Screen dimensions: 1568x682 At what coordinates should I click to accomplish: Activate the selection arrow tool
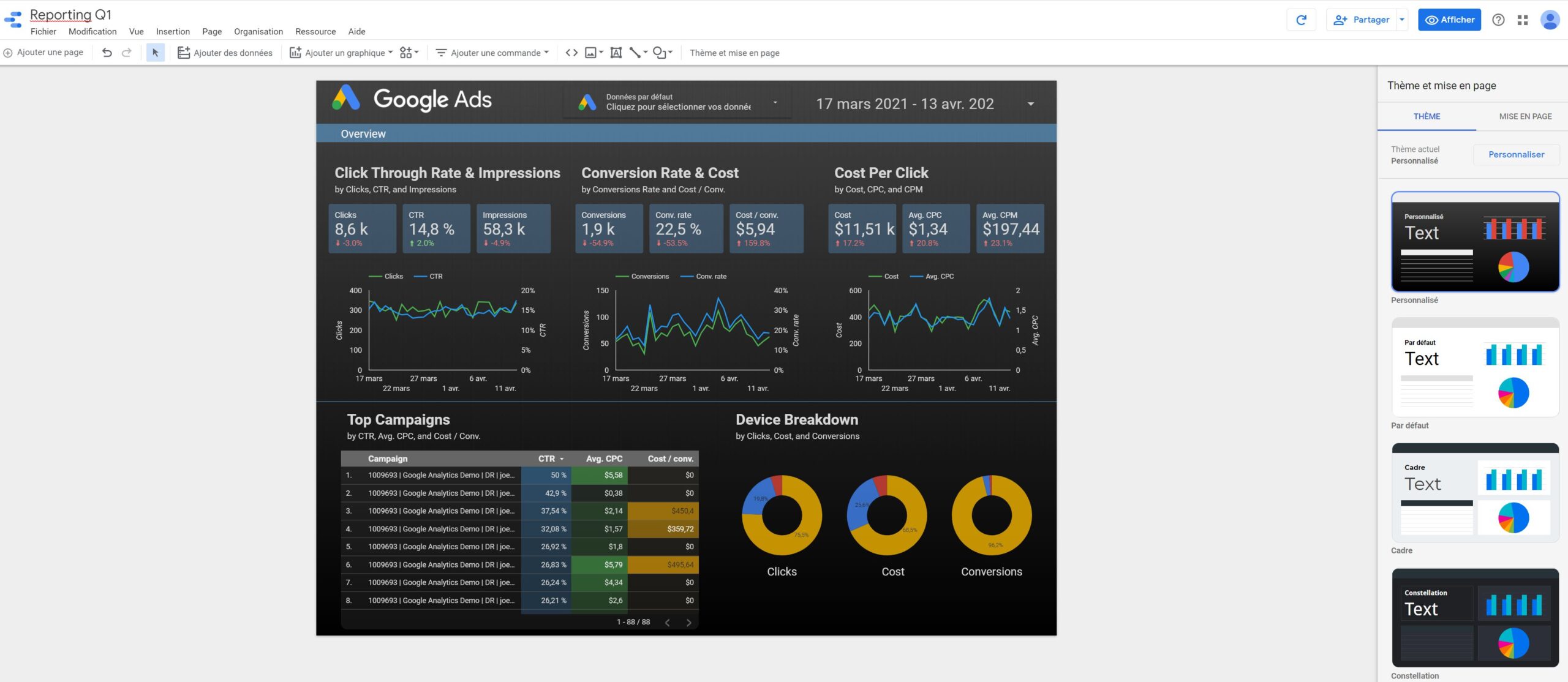point(156,53)
